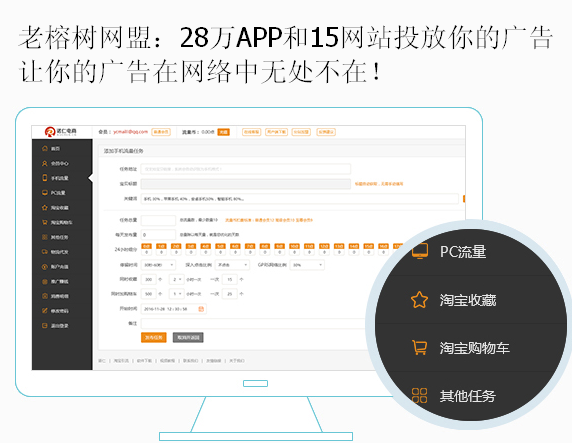Focus the grayed product title field
Screen dimensions: 572x443
pos(246,184)
